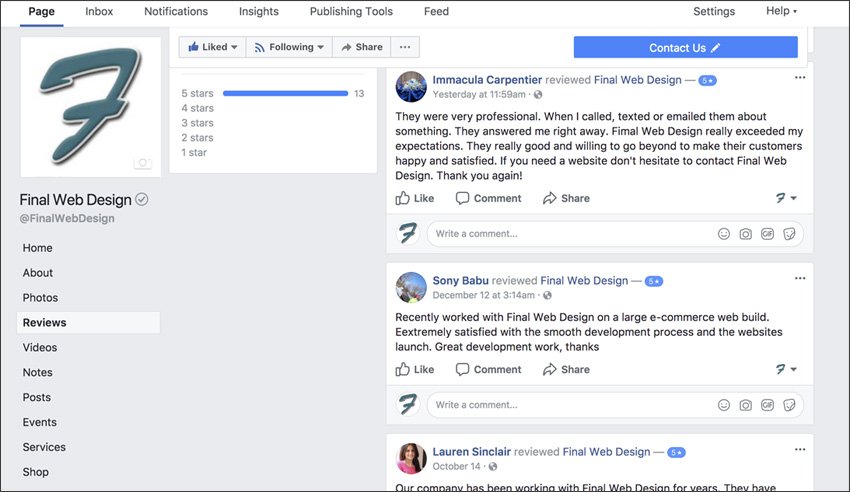Click comment field under Immacula's review

coord(615,234)
